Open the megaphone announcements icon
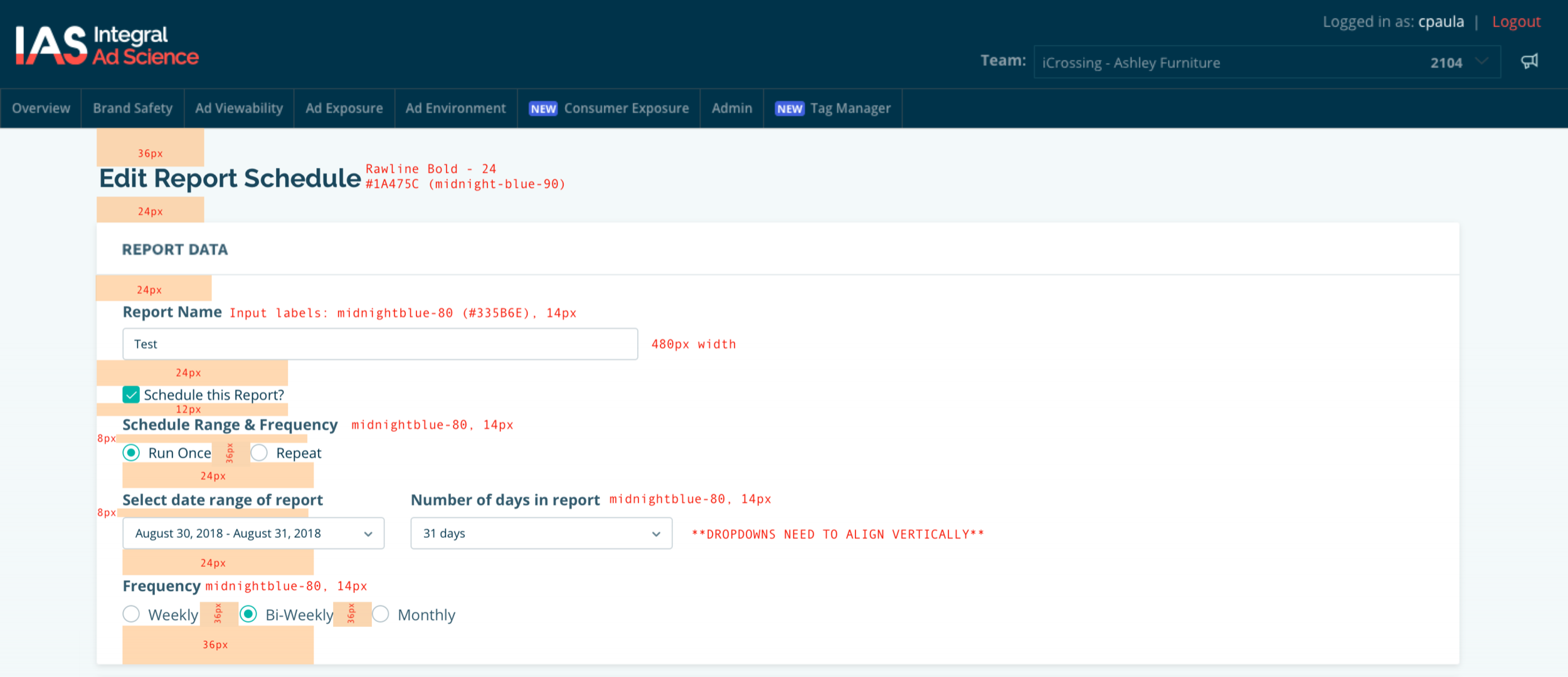Screen dimensions: 1568x677 [1529, 61]
